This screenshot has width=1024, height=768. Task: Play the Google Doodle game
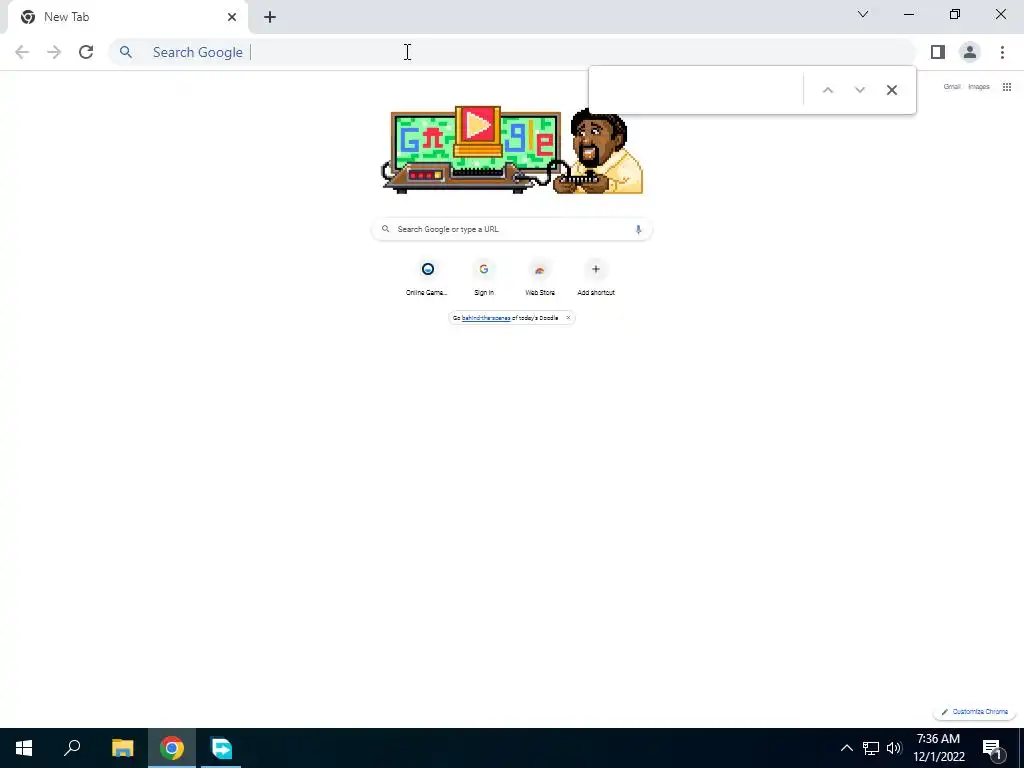(478, 125)
